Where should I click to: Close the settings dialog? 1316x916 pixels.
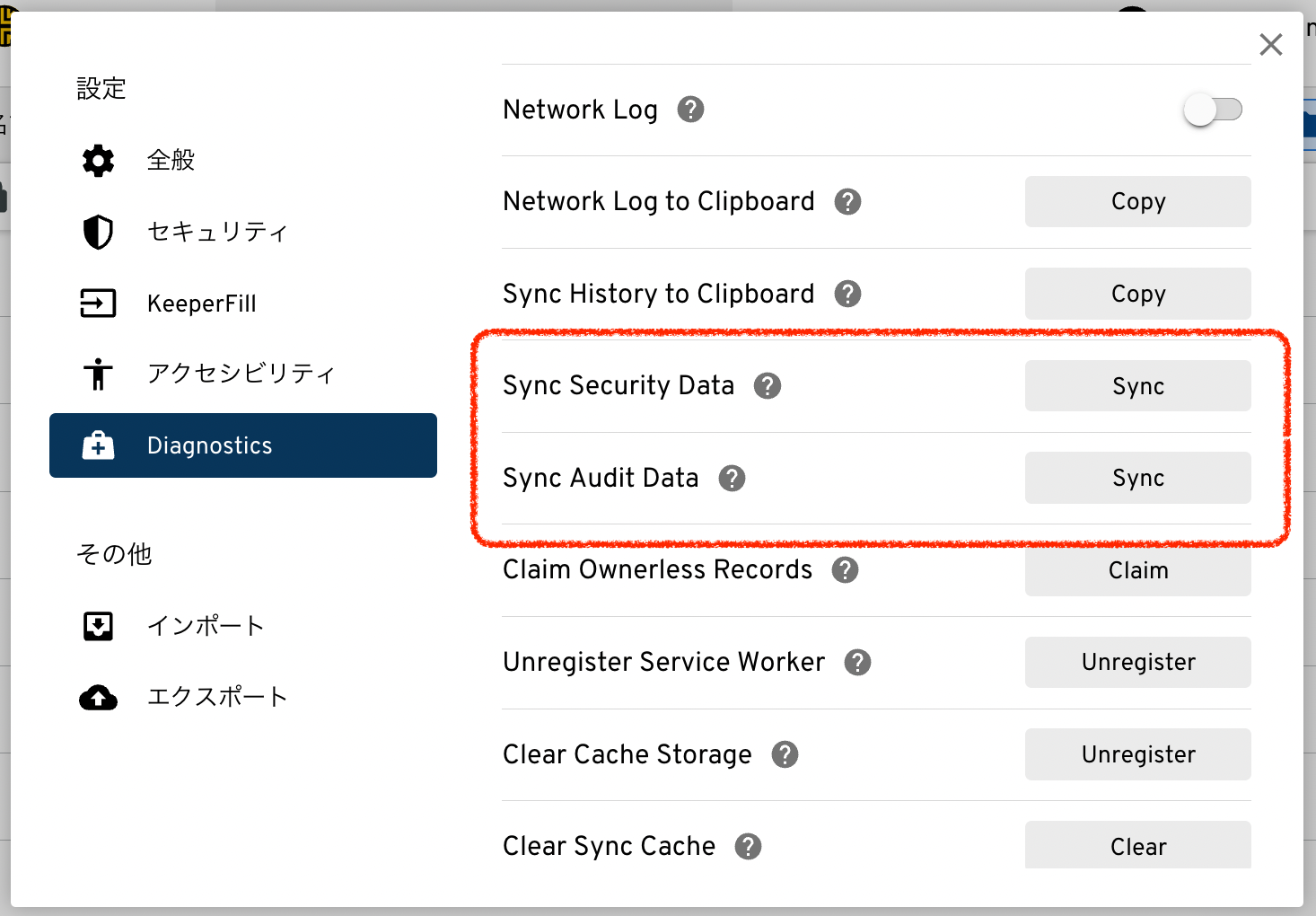1271,44
